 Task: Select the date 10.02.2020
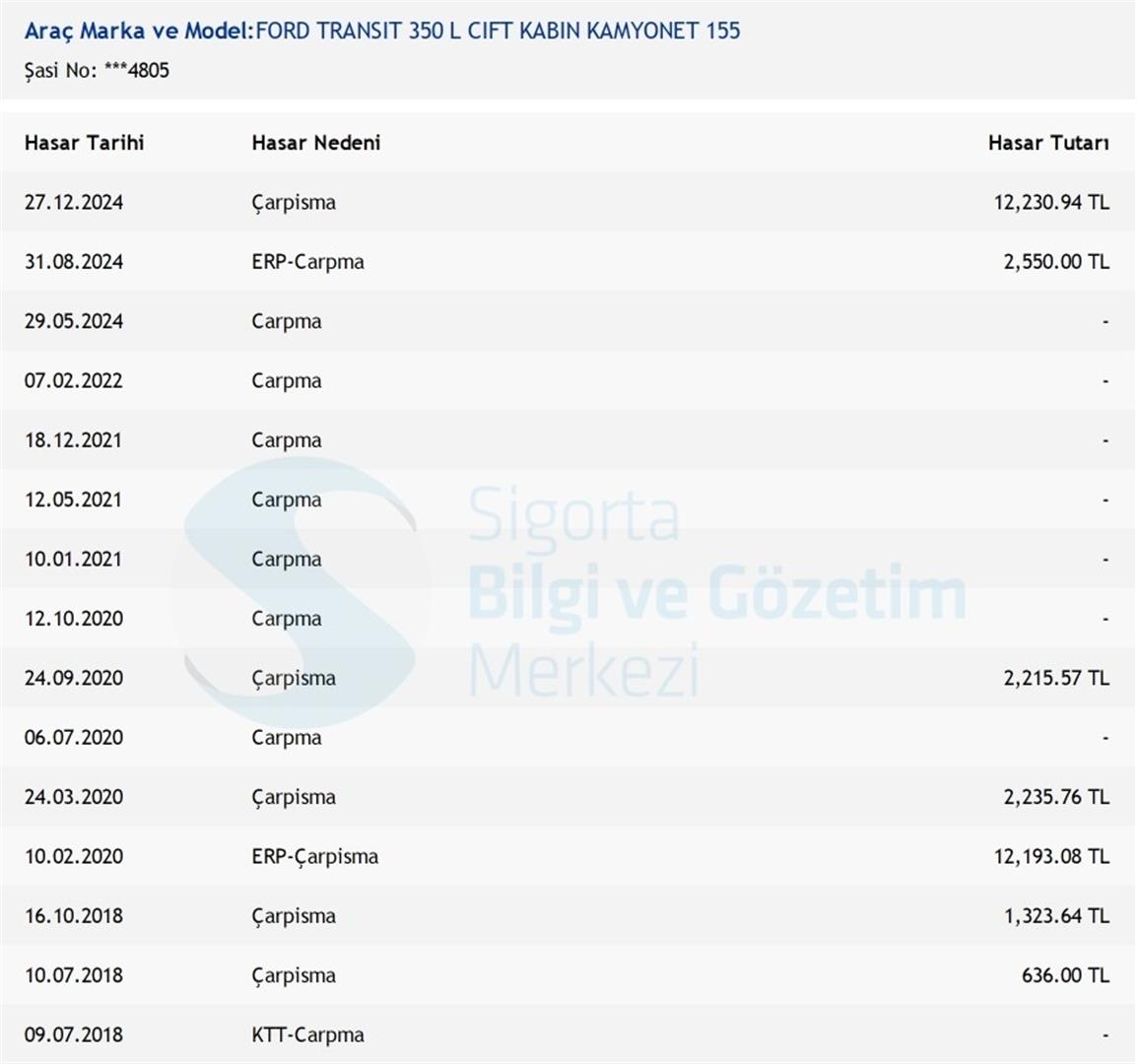[74, 856]
